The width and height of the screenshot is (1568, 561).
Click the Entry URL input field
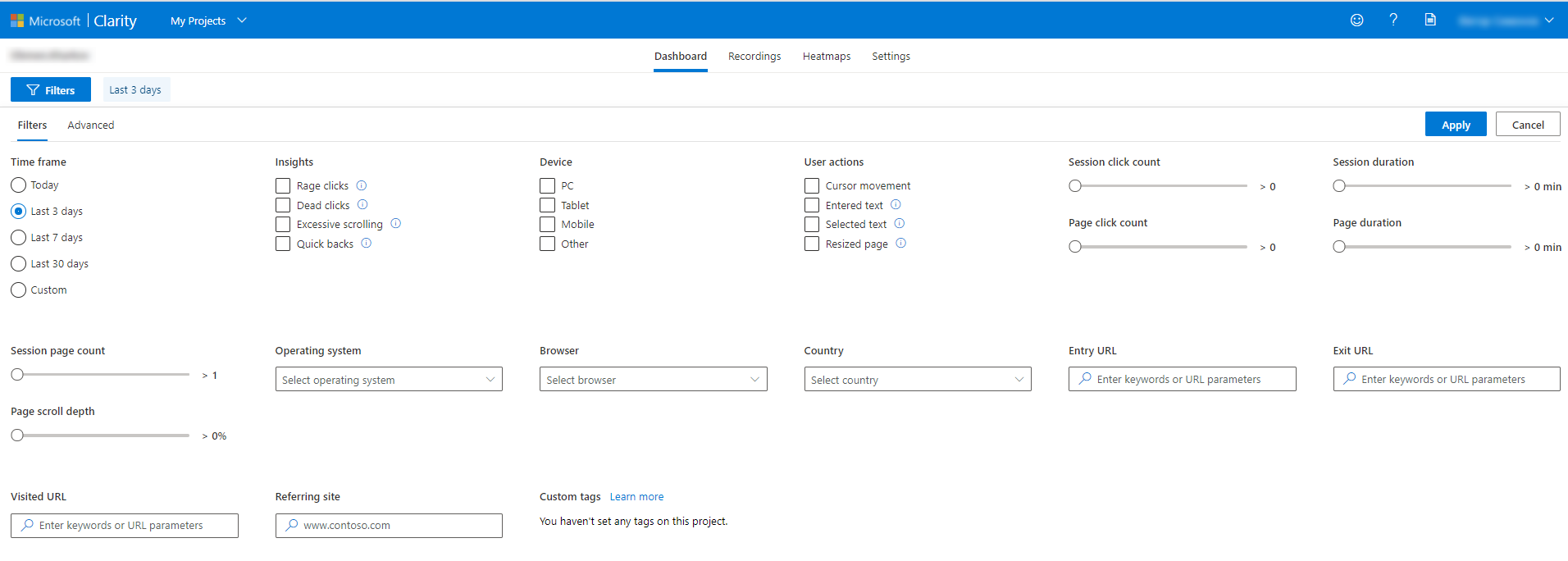[x=1182, y=379]
